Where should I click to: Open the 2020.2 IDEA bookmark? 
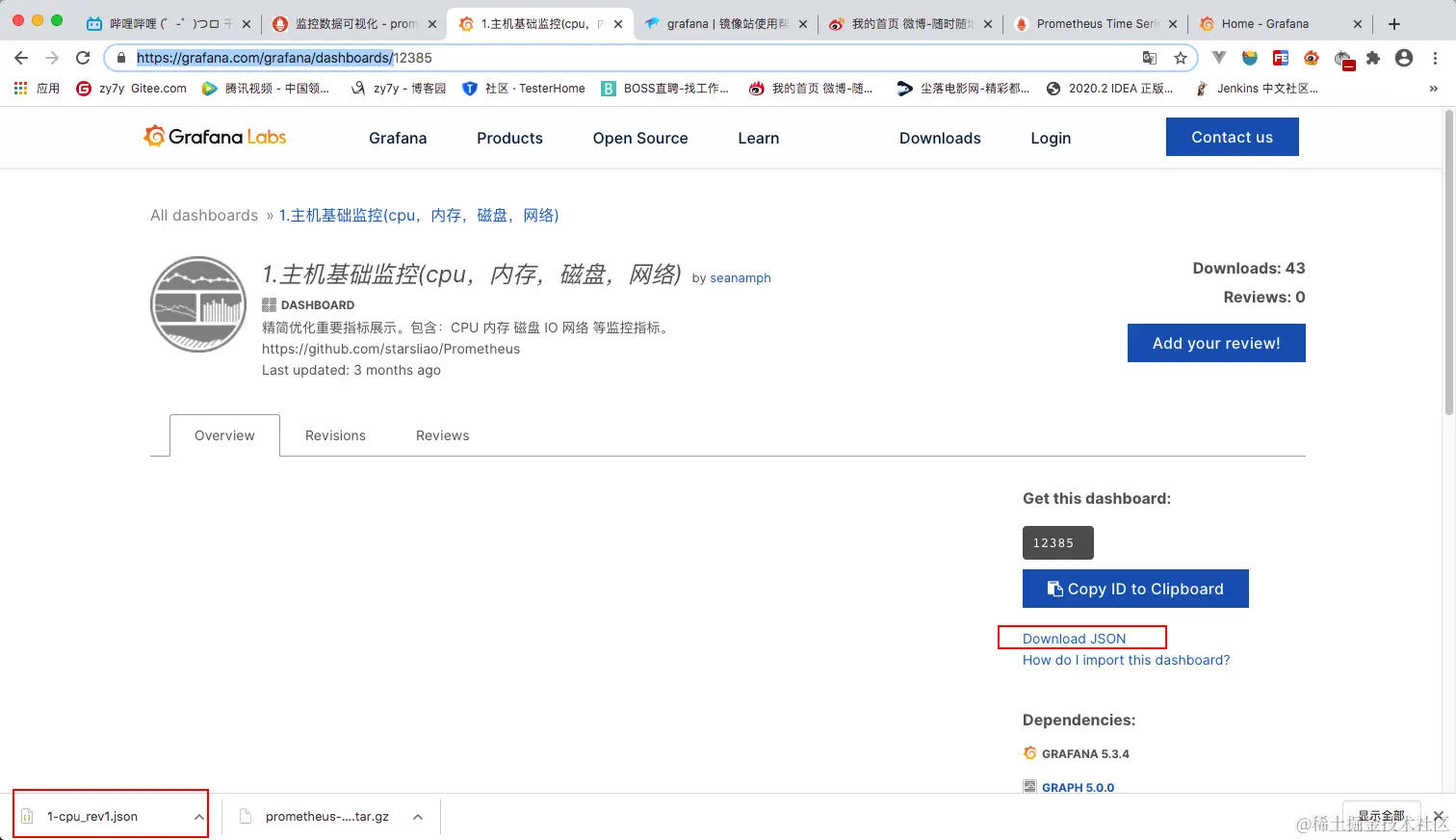pyautogui.click(x=1109, y=89)
